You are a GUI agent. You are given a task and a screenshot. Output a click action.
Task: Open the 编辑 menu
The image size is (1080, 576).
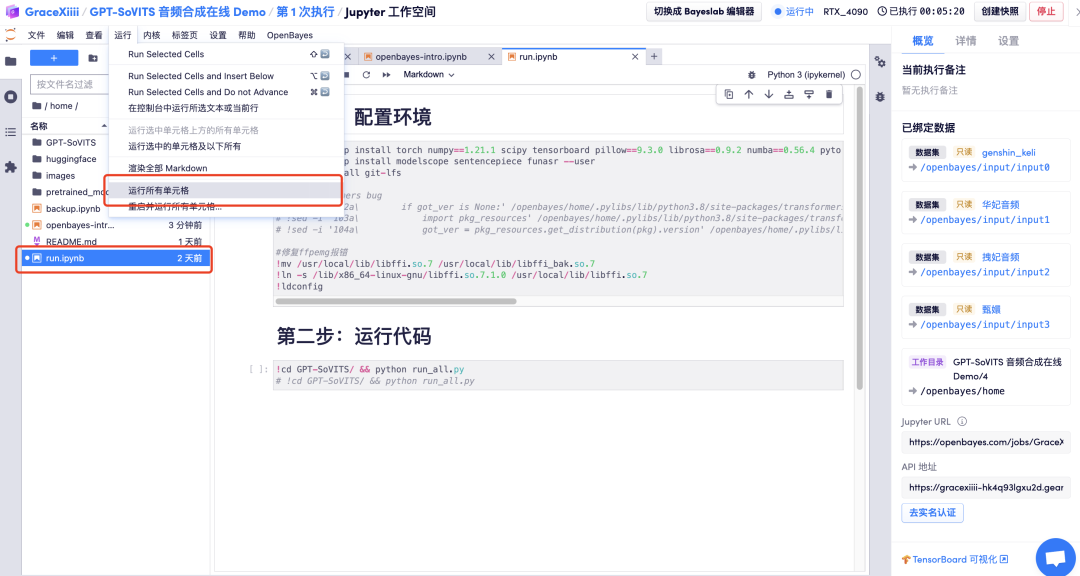tap(65, 35)
